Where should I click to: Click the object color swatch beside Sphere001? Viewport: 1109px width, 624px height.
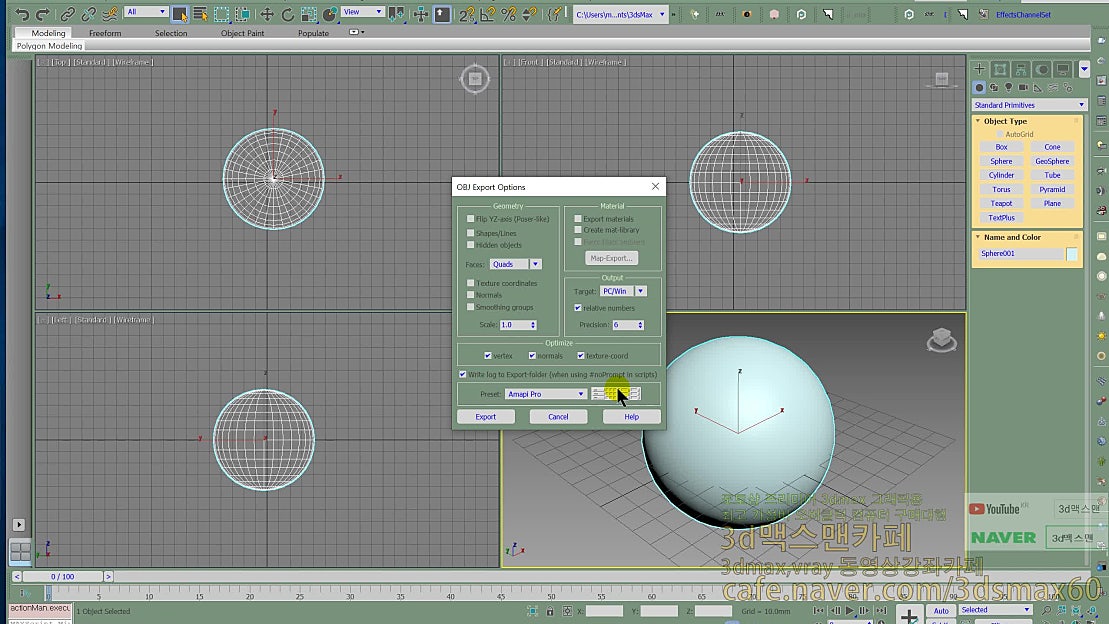1072,254
